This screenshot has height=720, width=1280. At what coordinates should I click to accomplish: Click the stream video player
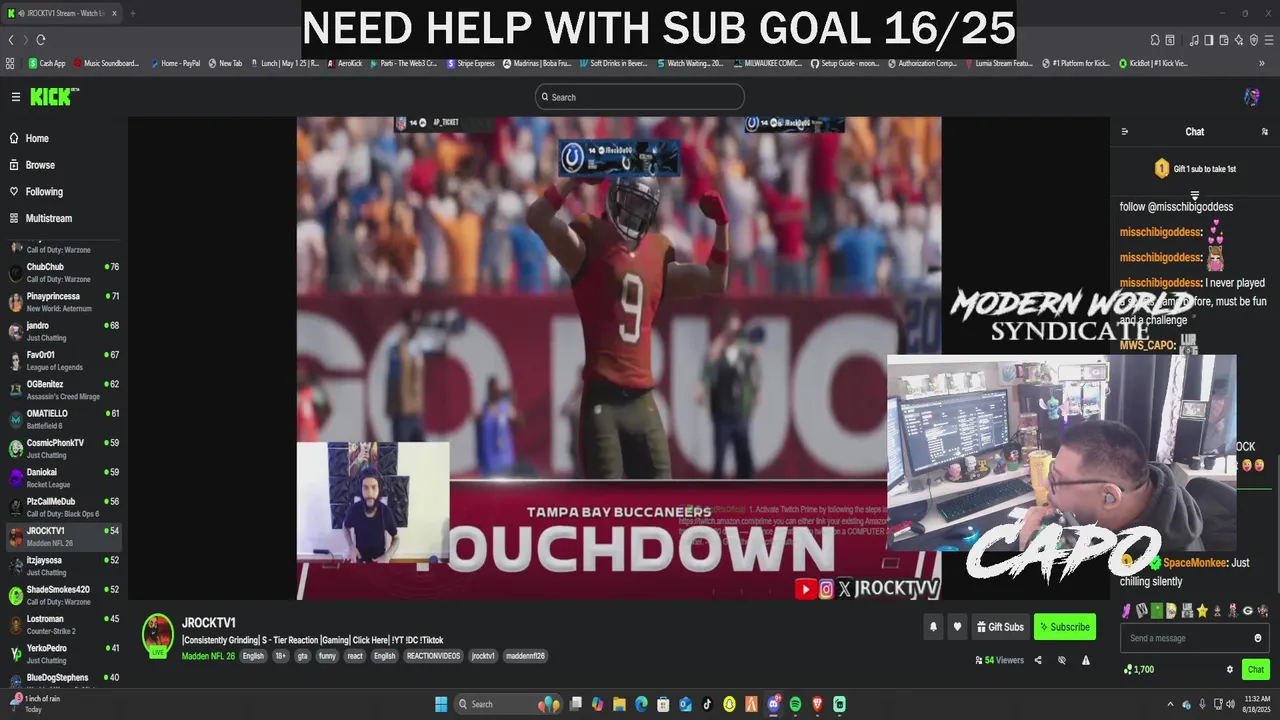pyautogui.click(x=618, y=358)
